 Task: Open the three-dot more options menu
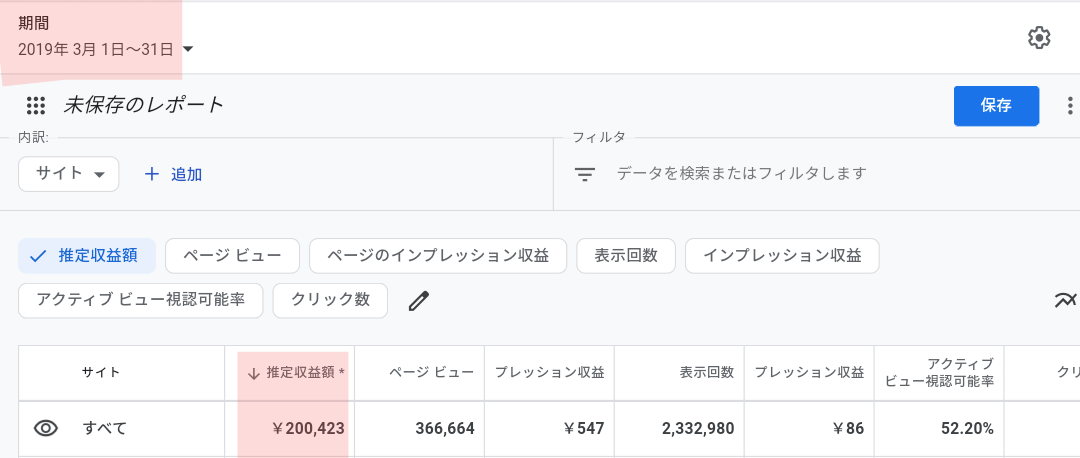pyautogui.click(x=1070, y=105)
